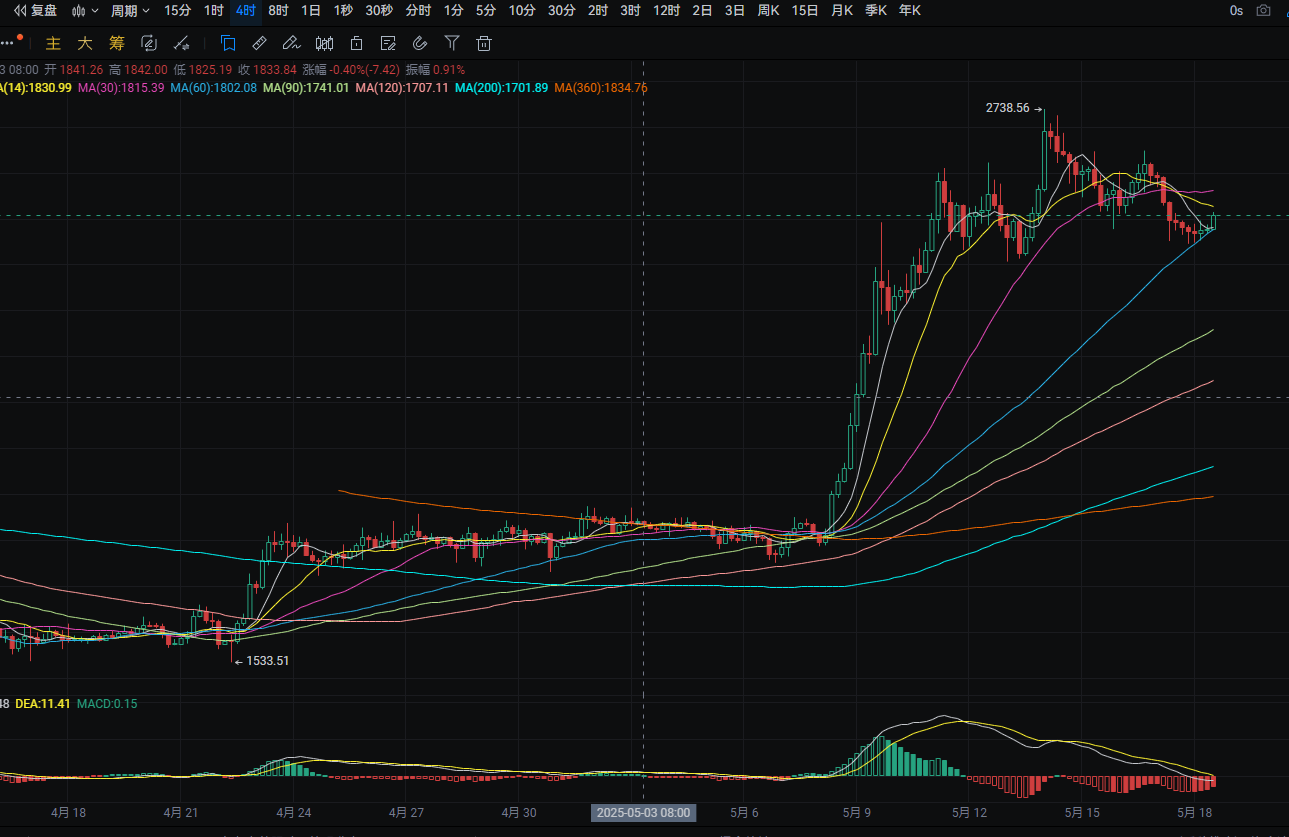1289x837 pixels.
Task: Switch to the 周K weekly timeframe
Action: click(768, 11)
